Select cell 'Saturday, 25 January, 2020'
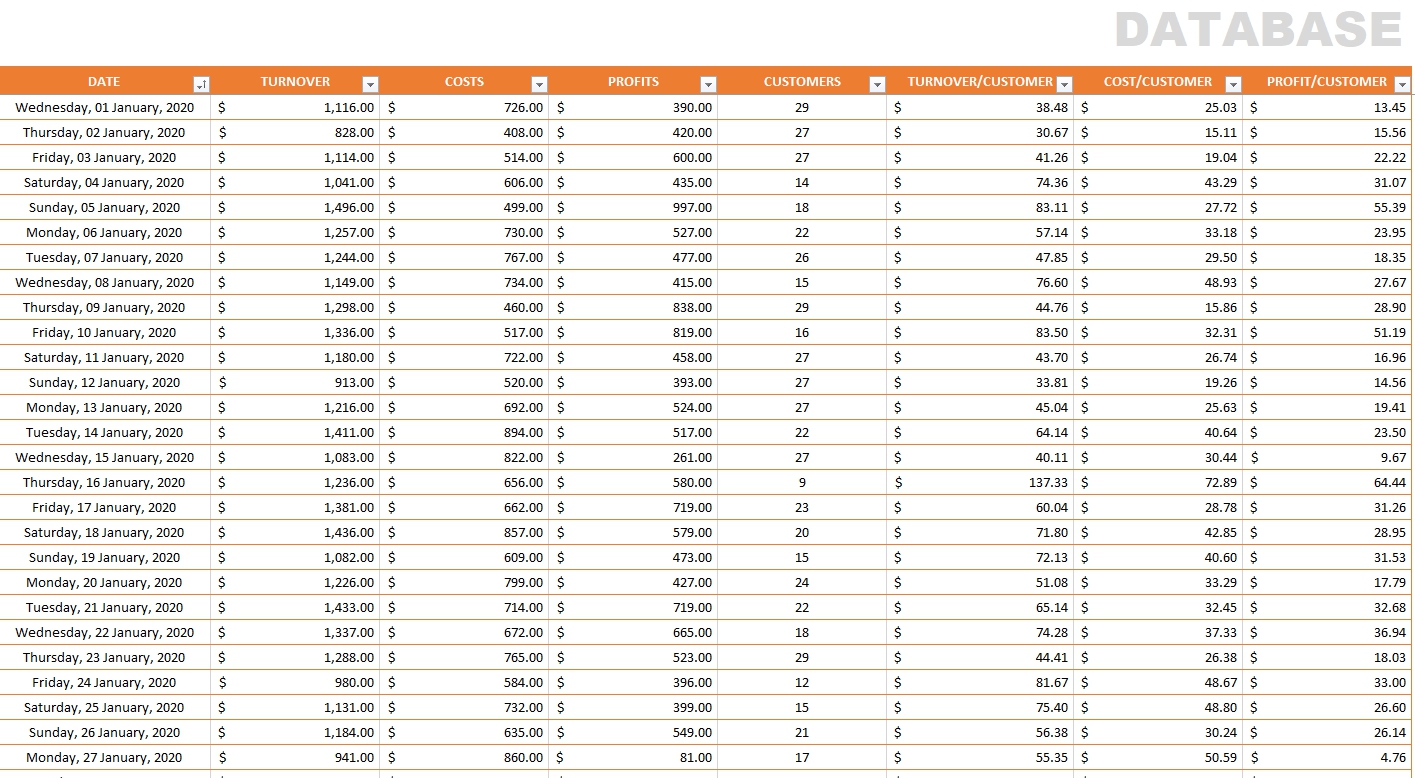The image size is (1415, 778). tap(105, 707)
